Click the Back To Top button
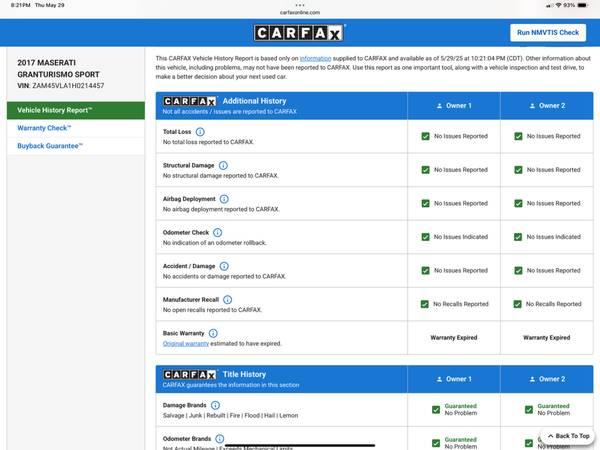This screenshot has height=450, width=600. [568, 436]
